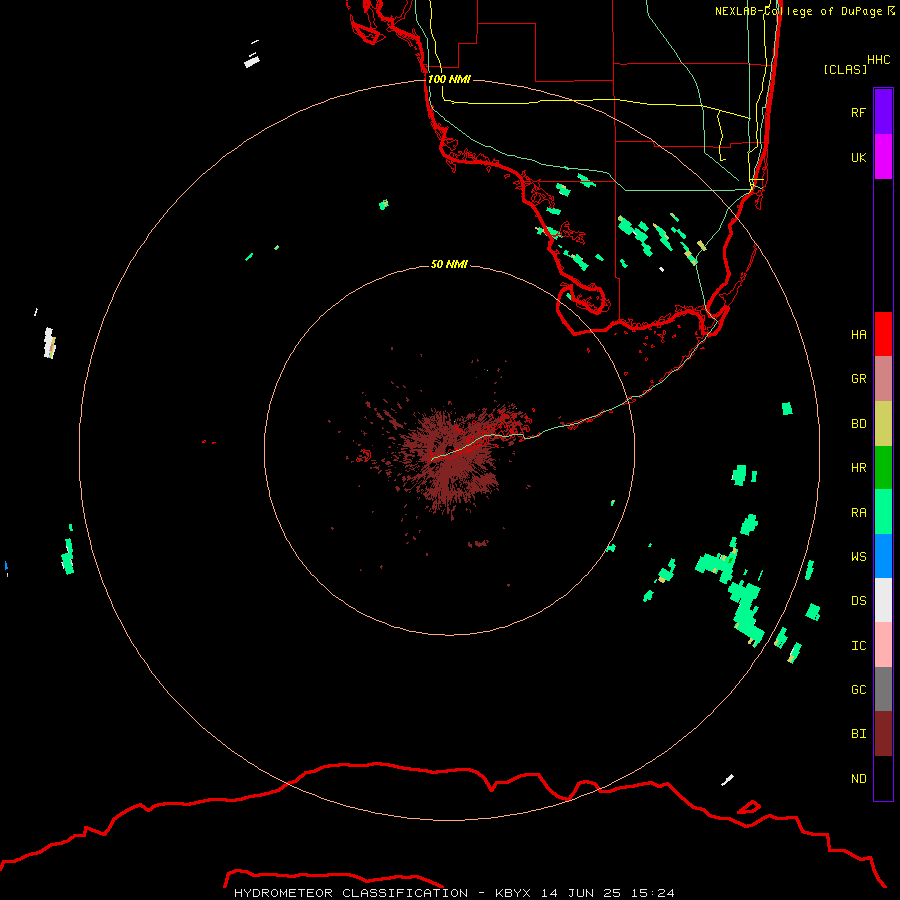Click the BI dark red legend swatch
Viewport: 900px width, 900px height.
pyautogui.click(x=883, y=734)
